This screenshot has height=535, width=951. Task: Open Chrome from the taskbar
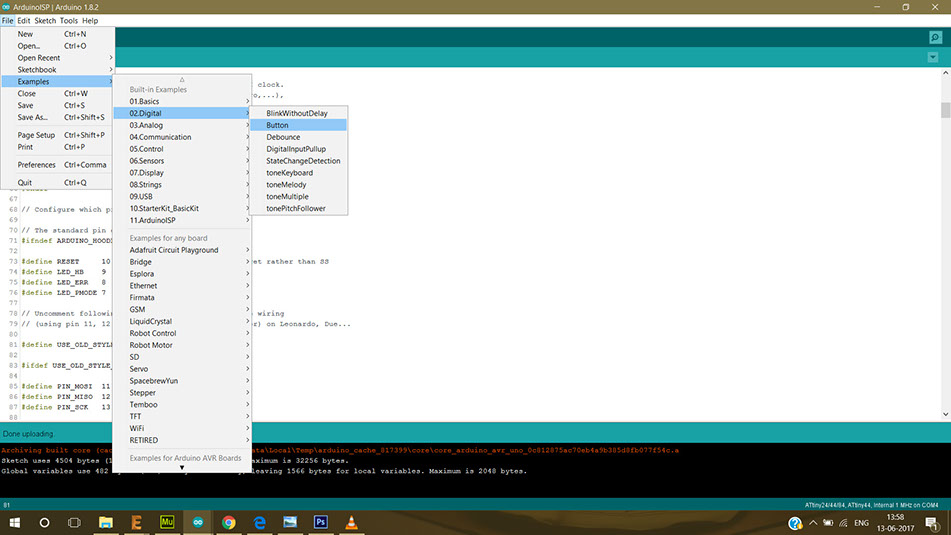(229, 522)
